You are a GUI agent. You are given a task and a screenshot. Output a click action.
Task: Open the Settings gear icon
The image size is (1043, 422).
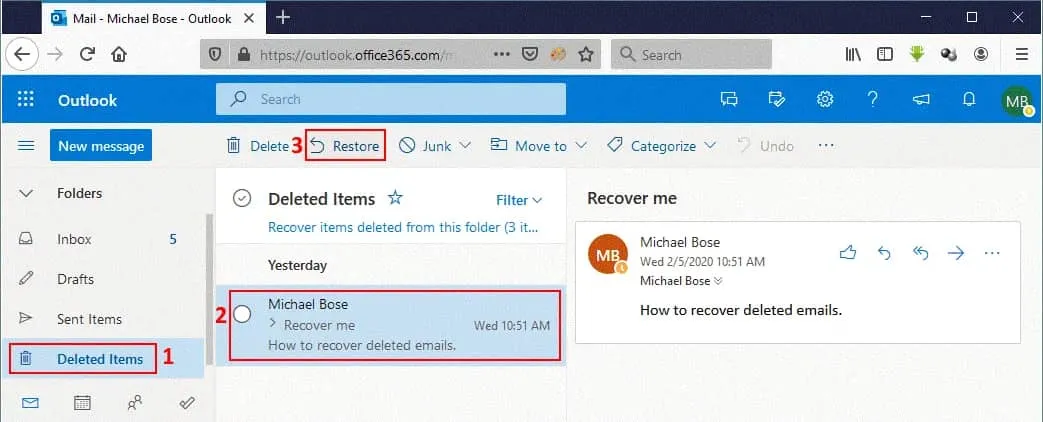coord(825,99)
